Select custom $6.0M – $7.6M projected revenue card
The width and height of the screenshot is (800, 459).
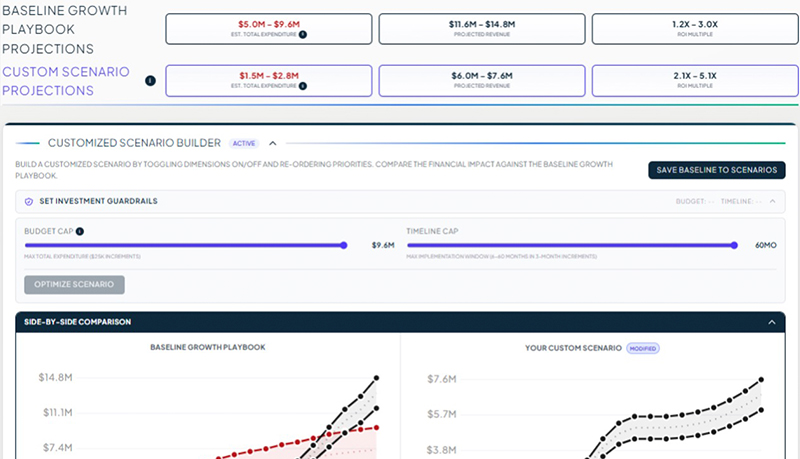pos(482,81)
